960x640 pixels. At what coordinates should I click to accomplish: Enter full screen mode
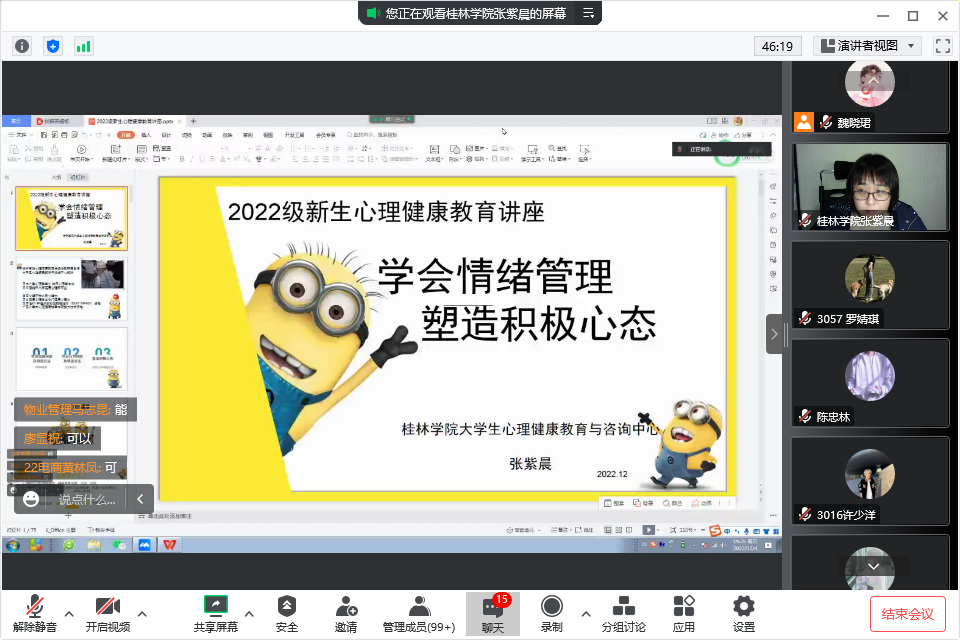pyautogui.click(x=942, y=46)
